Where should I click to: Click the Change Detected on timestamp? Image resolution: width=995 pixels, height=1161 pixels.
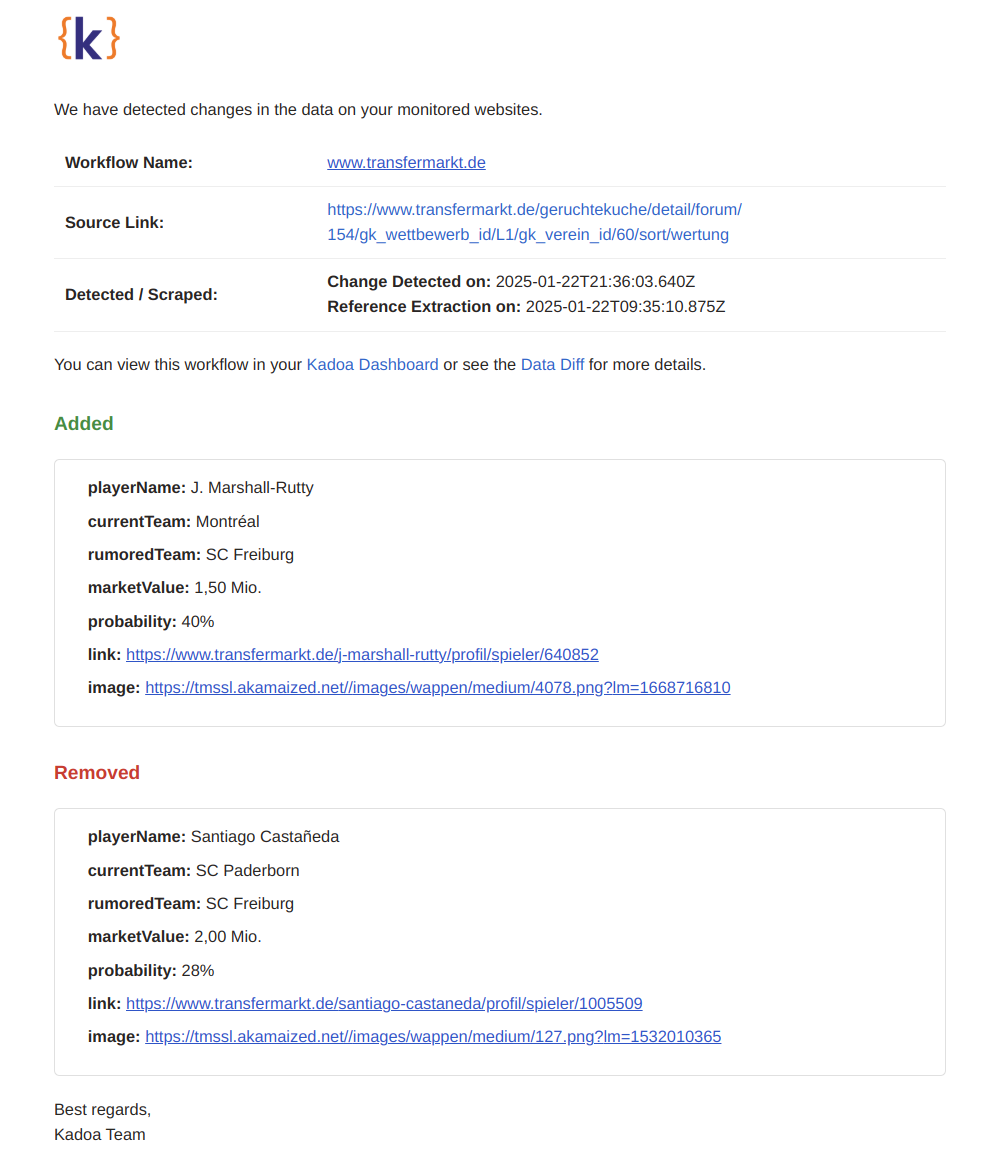595,281
